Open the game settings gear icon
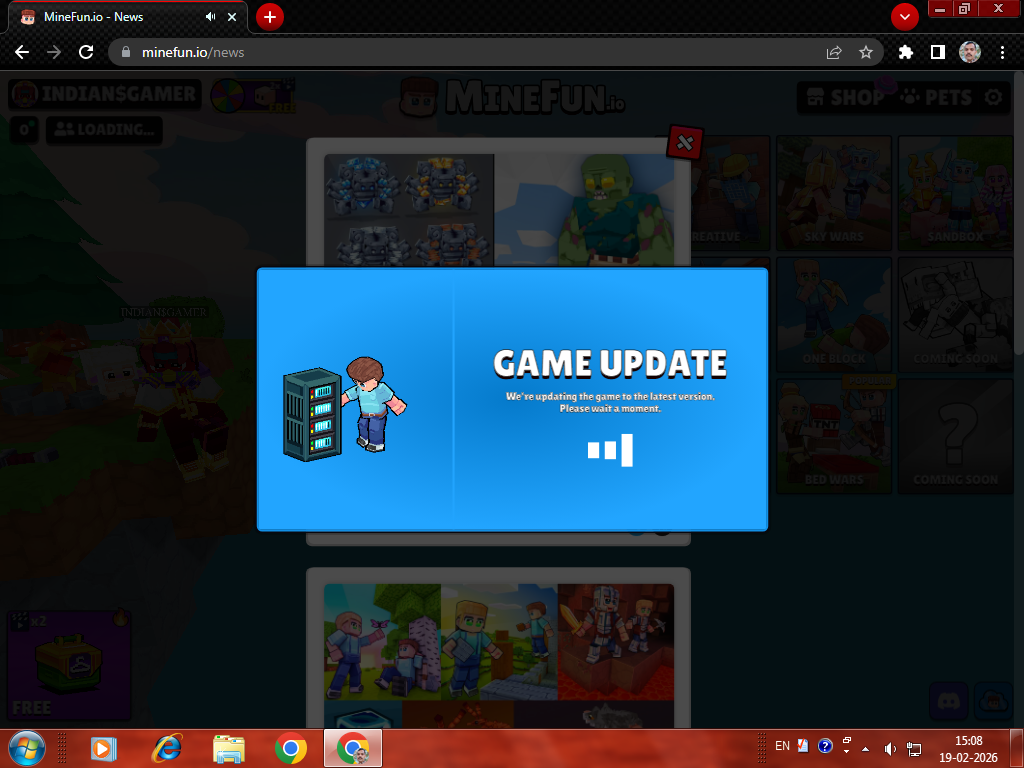Screen dimensions: 1024x776 click(992, 97)
